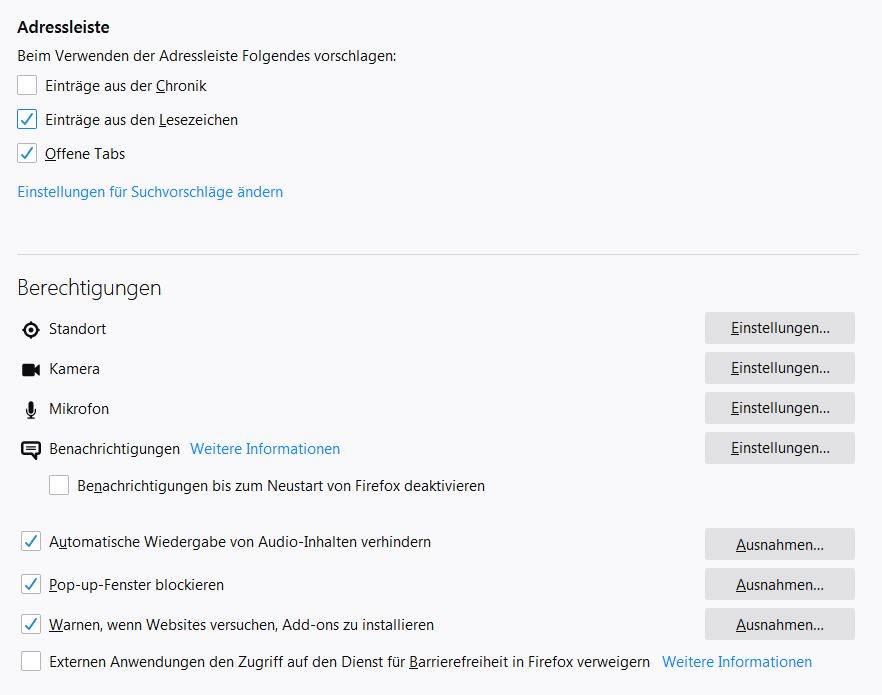Toggle Automatische Wiedergabe von Audio-Inhalten verhindern
Screen dimensions: 882x695
pos(31,541)
